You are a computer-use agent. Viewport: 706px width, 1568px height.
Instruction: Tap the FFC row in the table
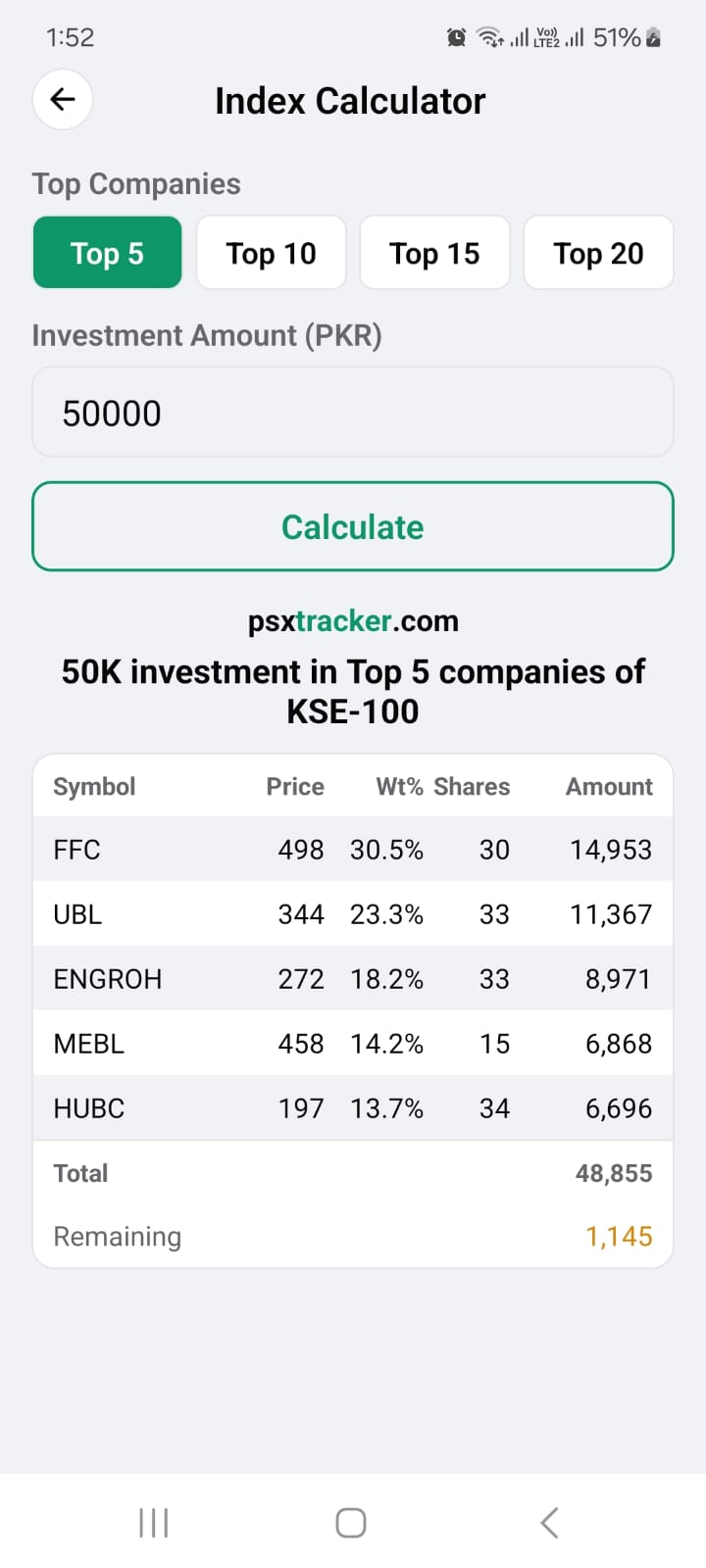[x=353, y=850]
